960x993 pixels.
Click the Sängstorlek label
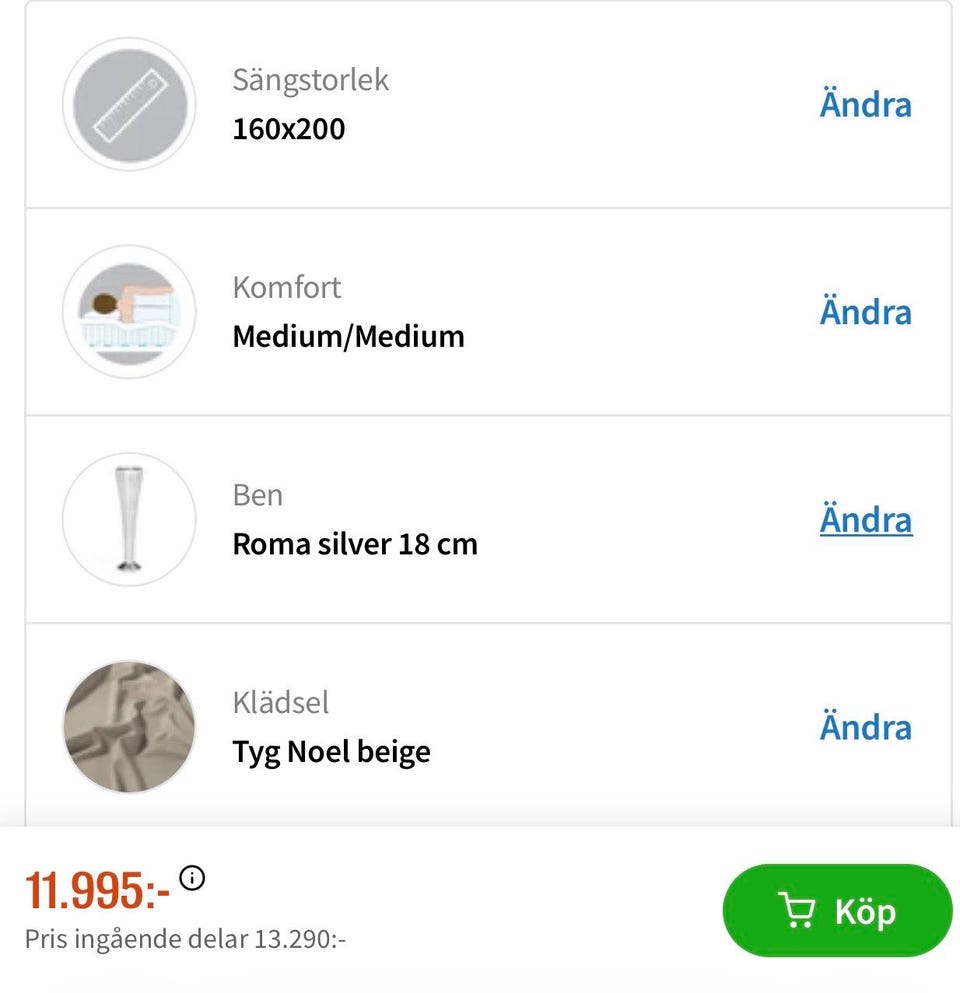[310, 80]
